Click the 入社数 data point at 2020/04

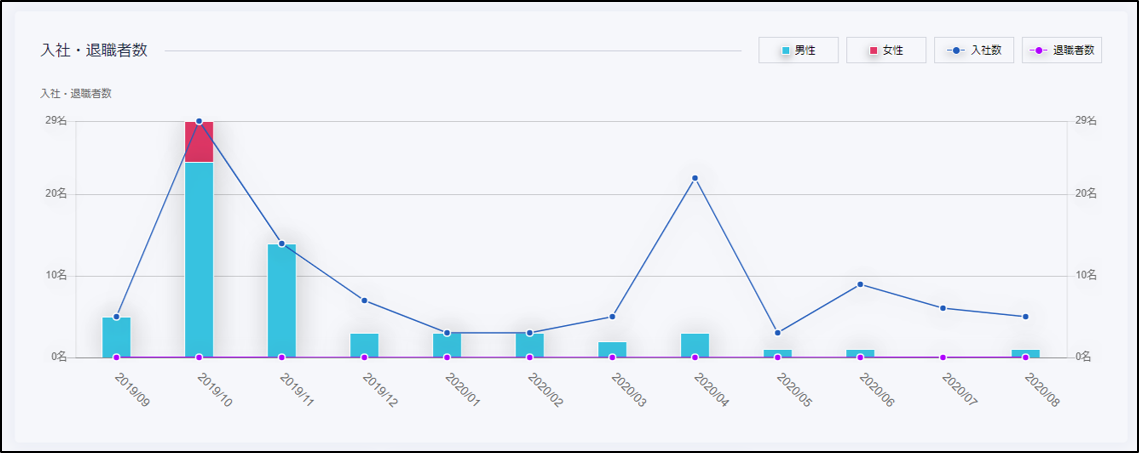coord(695,178)
